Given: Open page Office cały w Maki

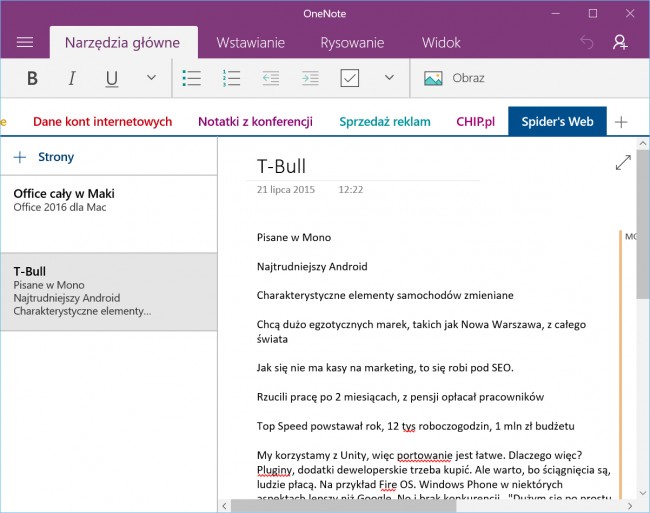Looking at the screenshot, I should 109,214.
